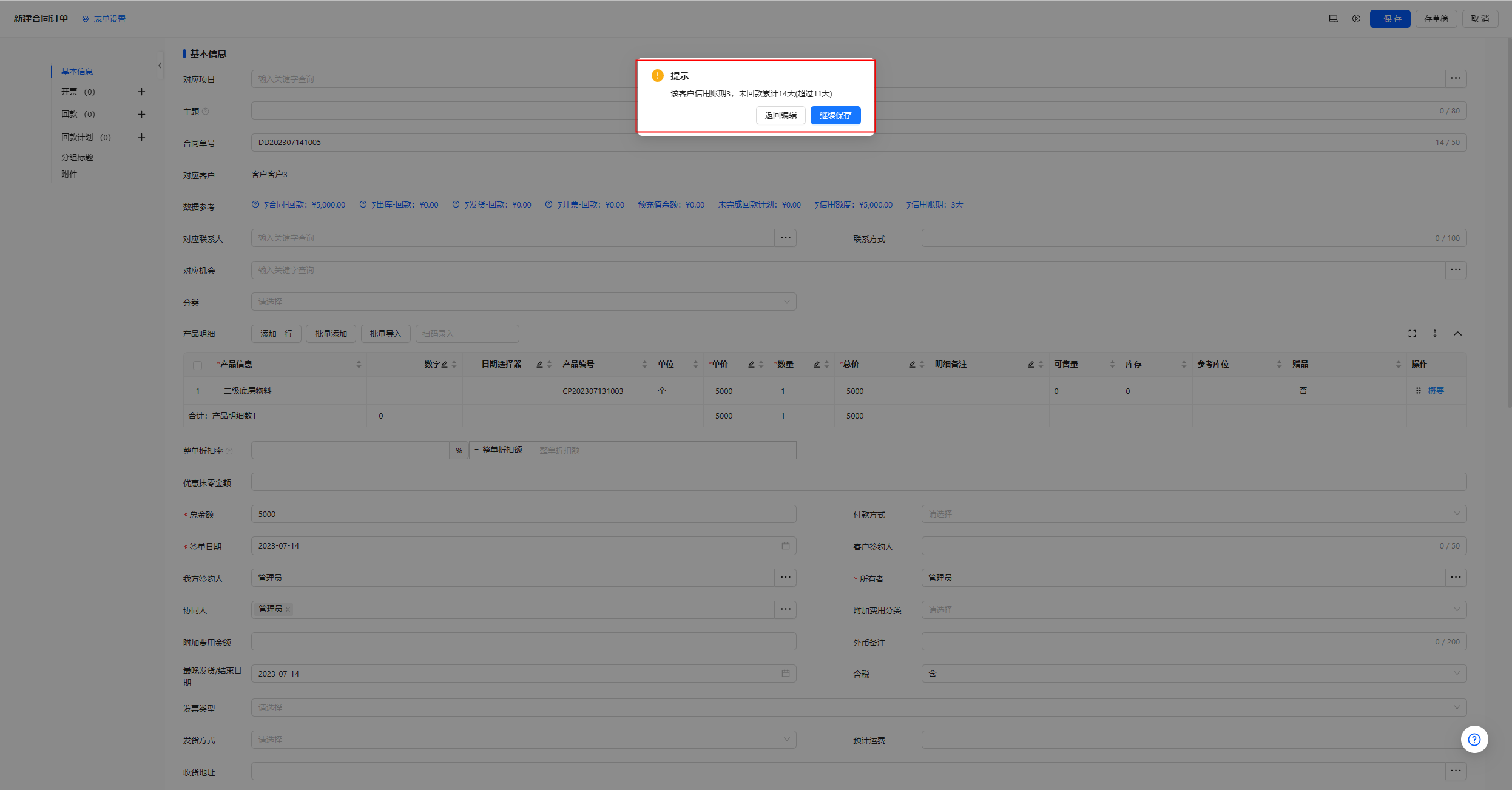Screen dimensions: 1512x790
Task: Open the 附加费用分类 dropdown
Action: coord(1193,610)
